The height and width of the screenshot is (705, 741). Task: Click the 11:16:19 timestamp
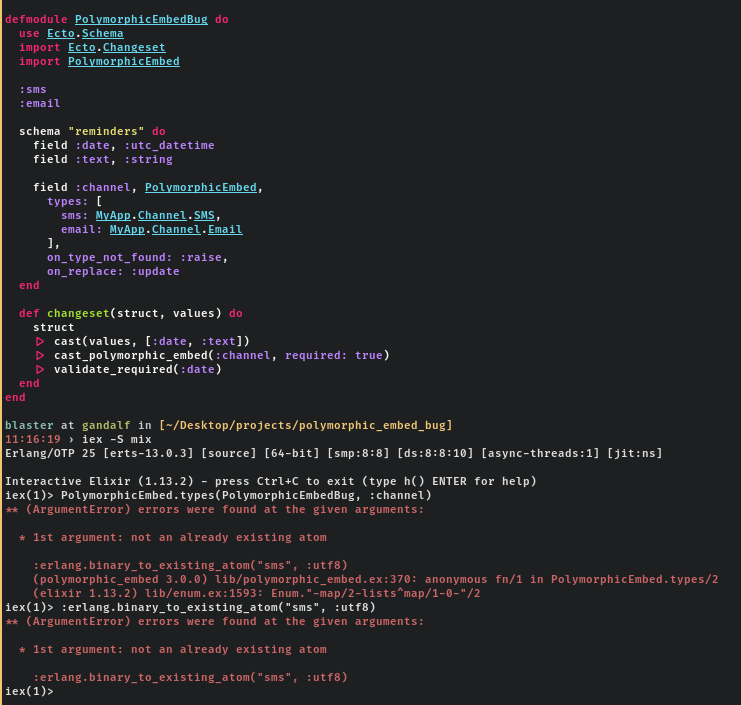point(33,439)
